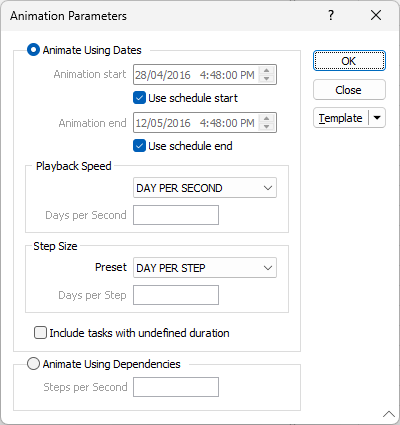Open the Template button dropdown arrow

click(377, 118)
